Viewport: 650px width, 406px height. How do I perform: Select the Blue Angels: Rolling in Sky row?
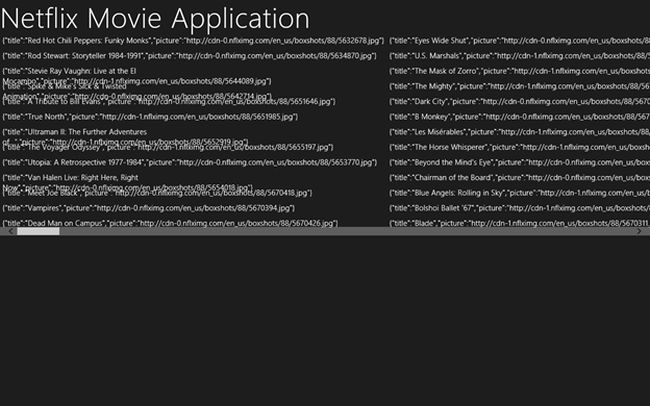pyautogui.click(x=519, y=193)
